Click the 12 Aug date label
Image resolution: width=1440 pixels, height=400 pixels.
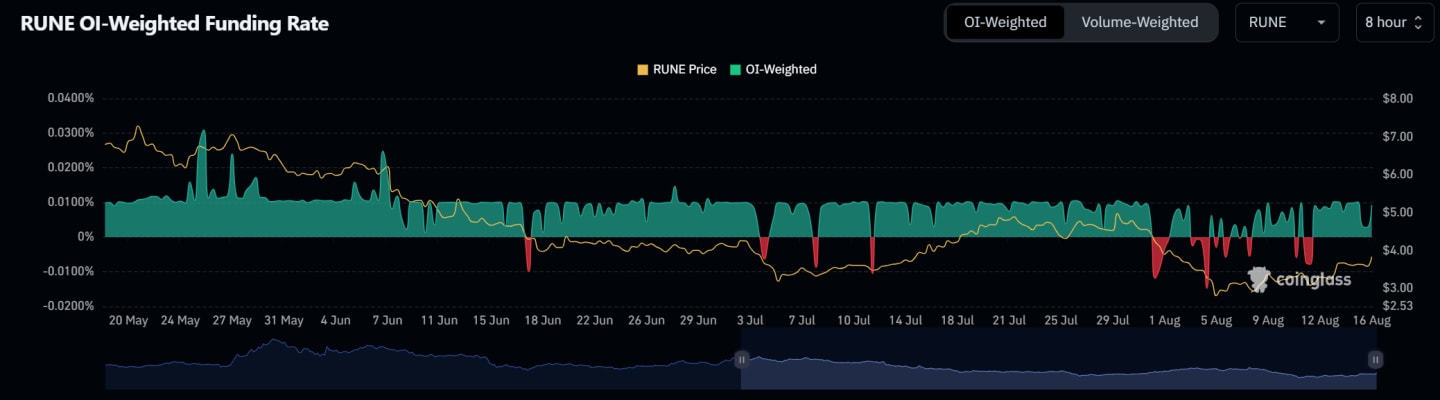tap(1320, 321)
